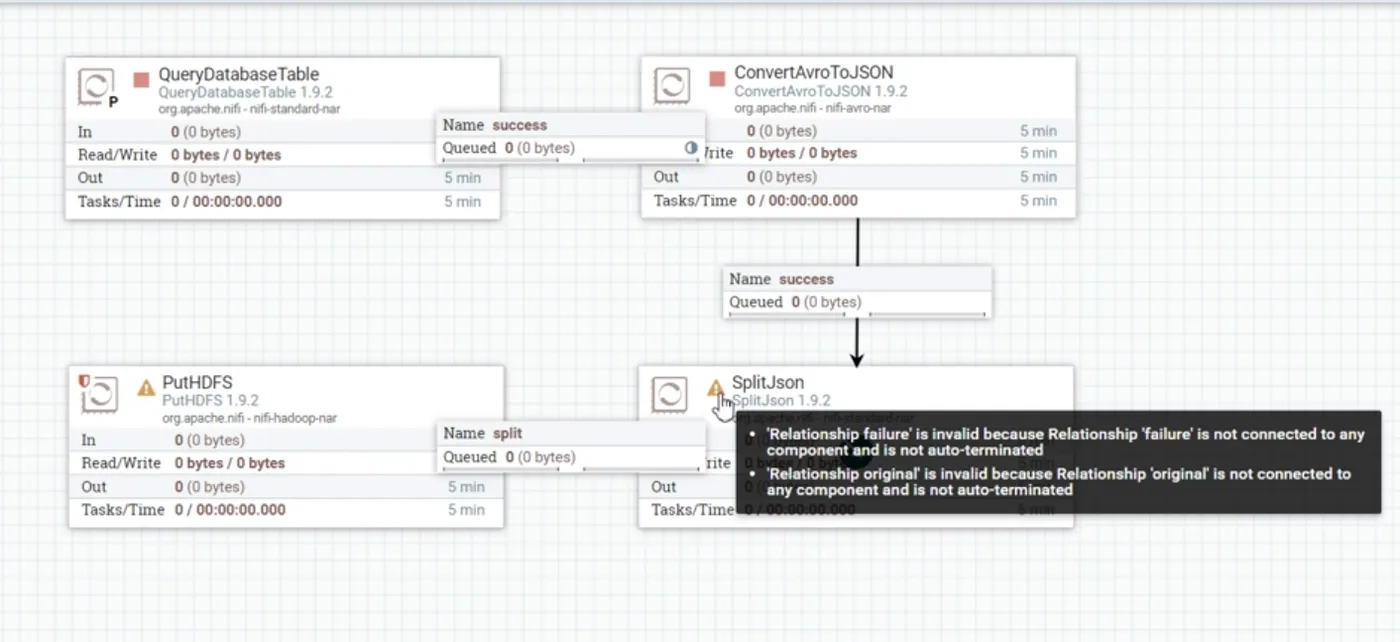Select the ConvertAvroToJSON processor title
The height and width of the screenshot is (642, 1400).
[814, 73]
